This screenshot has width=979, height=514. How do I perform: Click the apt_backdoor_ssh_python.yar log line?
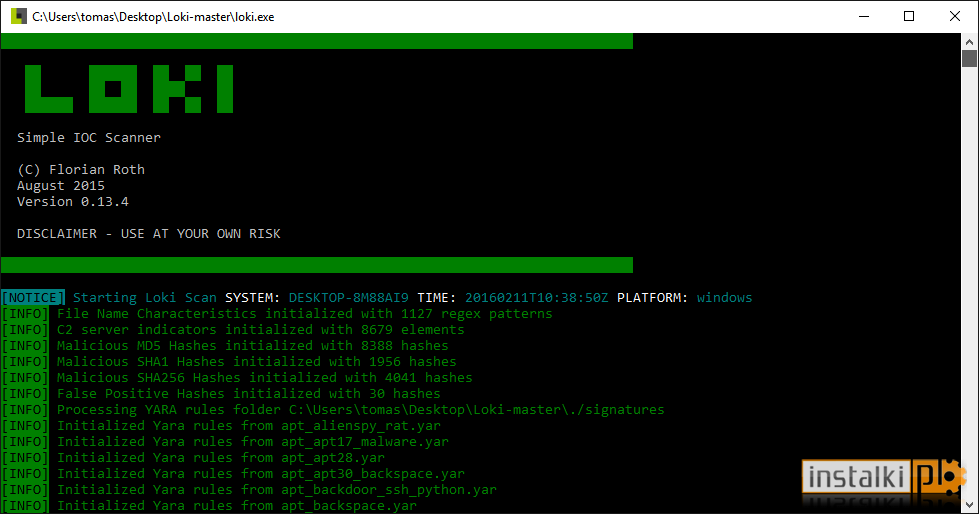click(x=249, y=490)
